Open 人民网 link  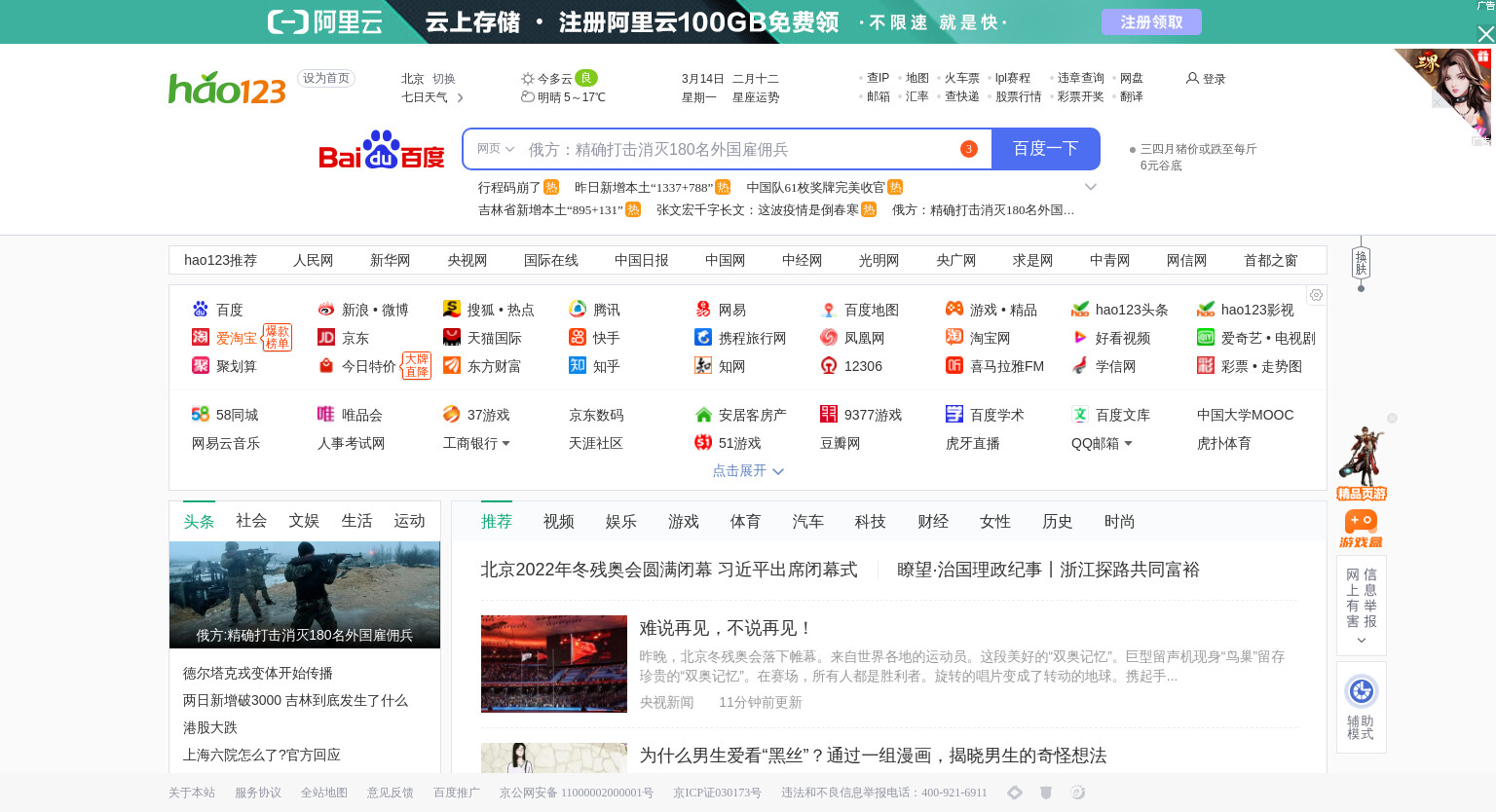pyautogui.click(x=314, y=260)
